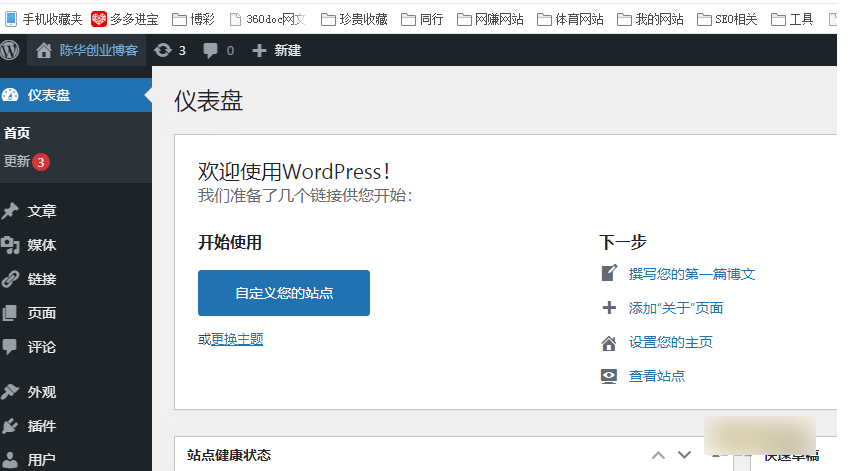Open the 珍贵收藏 bookmark folder
Screen dimensions: 856x471
354,20
